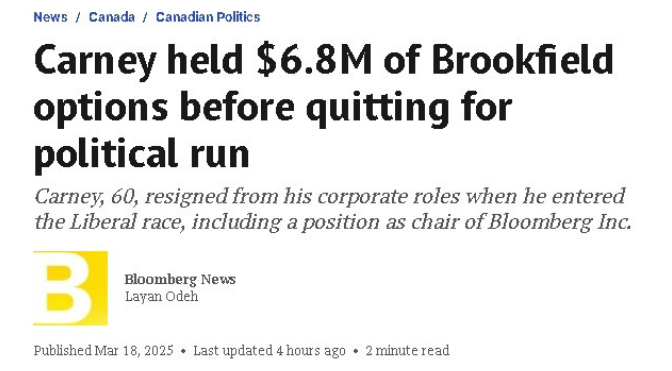Go to the Canada breadcrumb section
Screen dimensions: 672x371
pos(112,17)
